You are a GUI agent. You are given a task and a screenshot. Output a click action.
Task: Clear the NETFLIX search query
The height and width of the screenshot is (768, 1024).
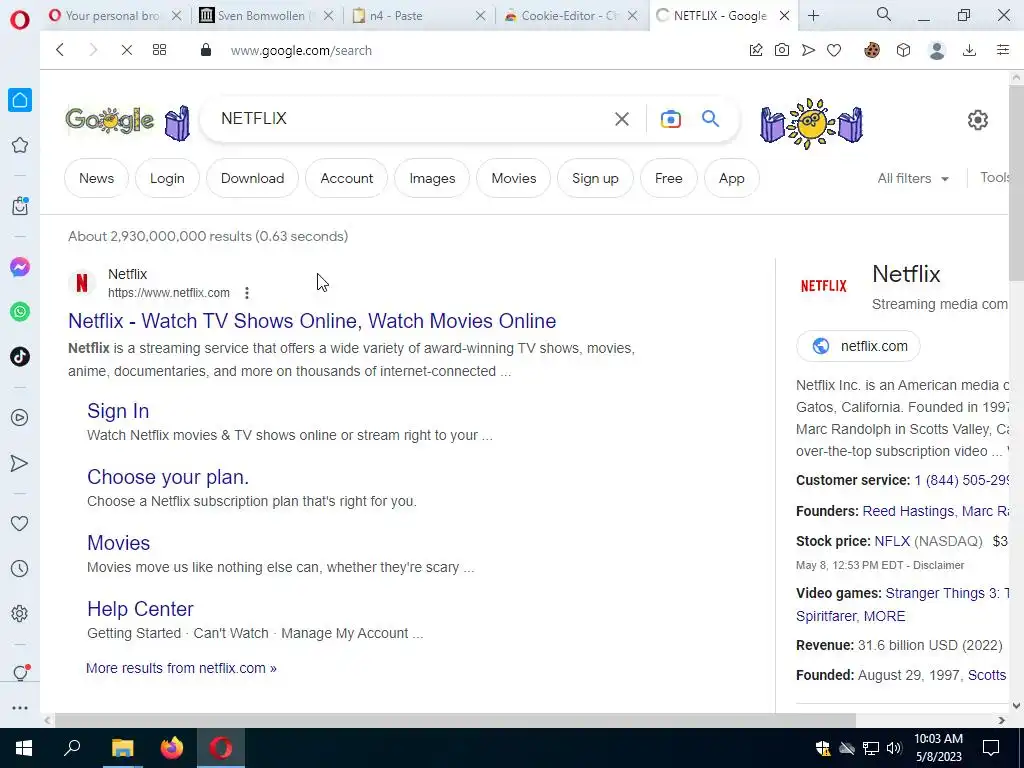point(622,119)
